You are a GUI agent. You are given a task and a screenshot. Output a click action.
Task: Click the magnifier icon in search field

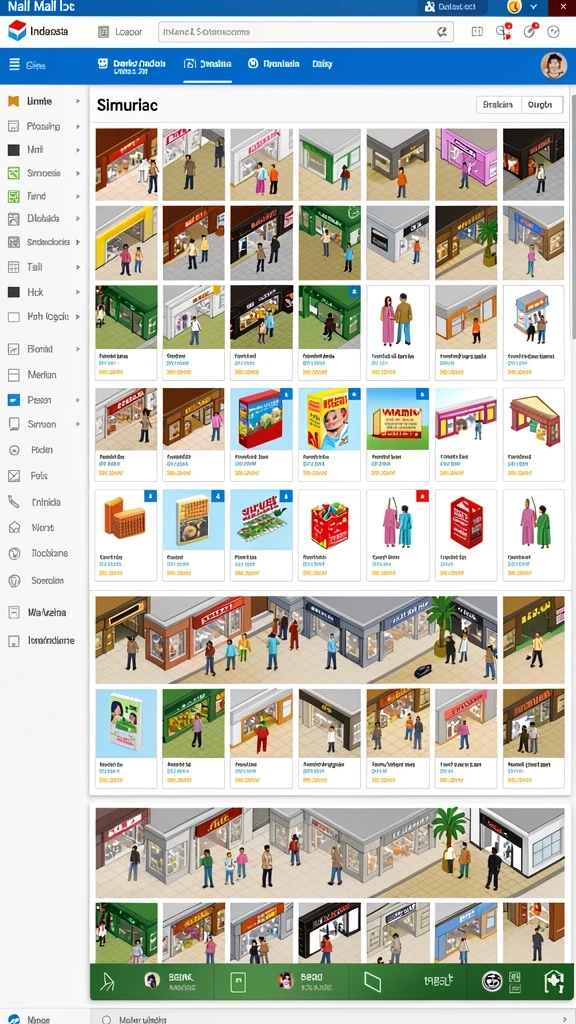click(441, 31)
